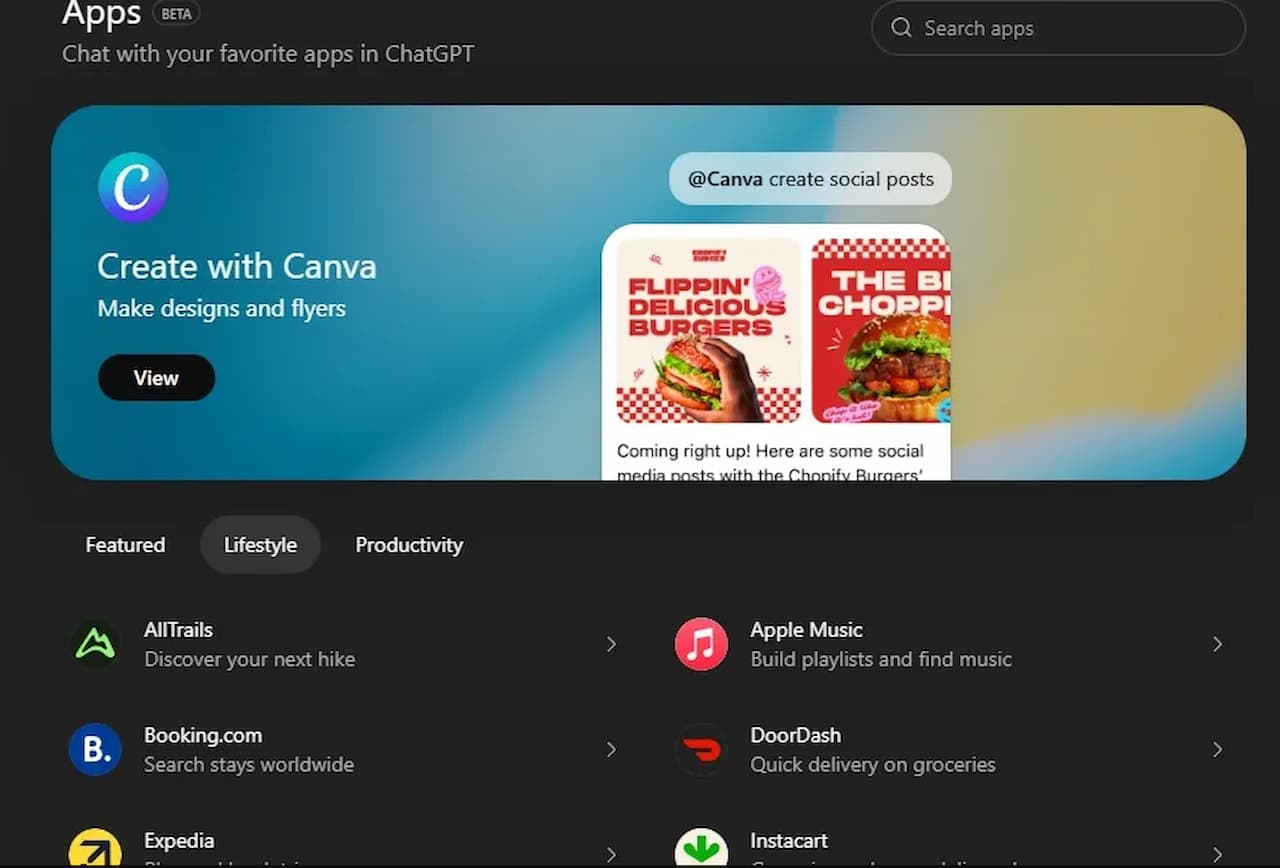The width and height of the screenshot is (1280, 868).
Task: Click the magnifier icon in search bar
Action: pyautogui.click(x=901, y=28)
